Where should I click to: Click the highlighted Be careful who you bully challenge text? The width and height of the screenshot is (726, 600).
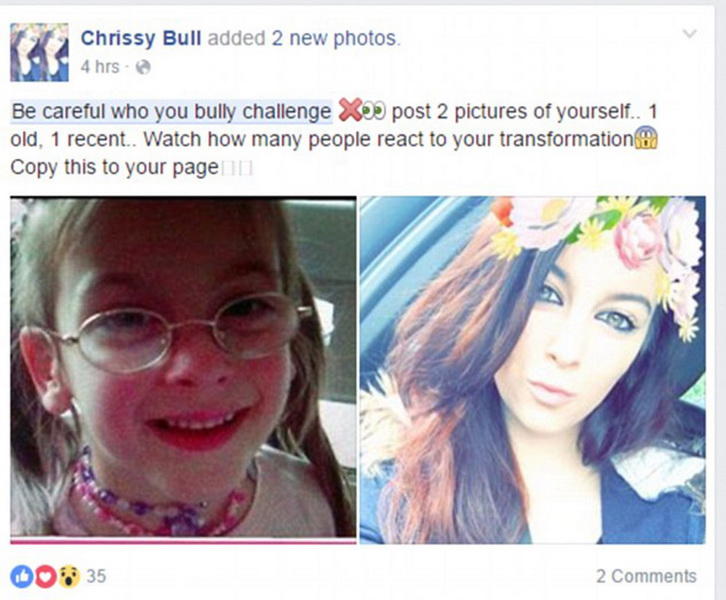pyautogui.click(x=171, y=112)
